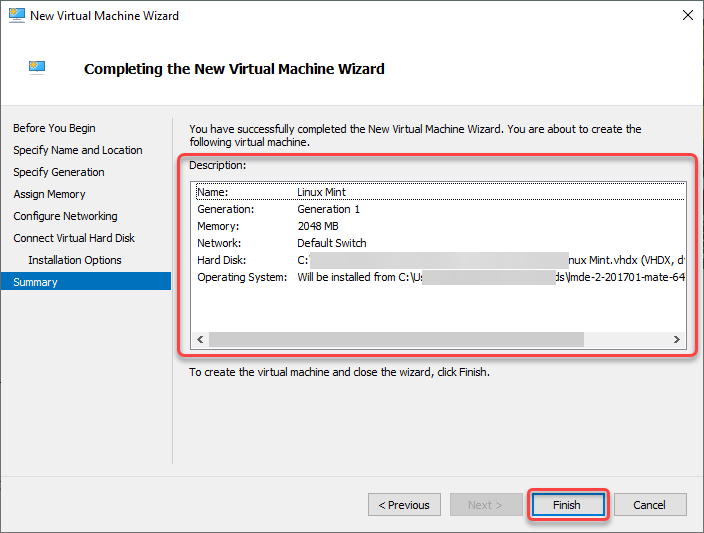Open the Connect Virtual Hard Disk step

(x=74, y=238)
